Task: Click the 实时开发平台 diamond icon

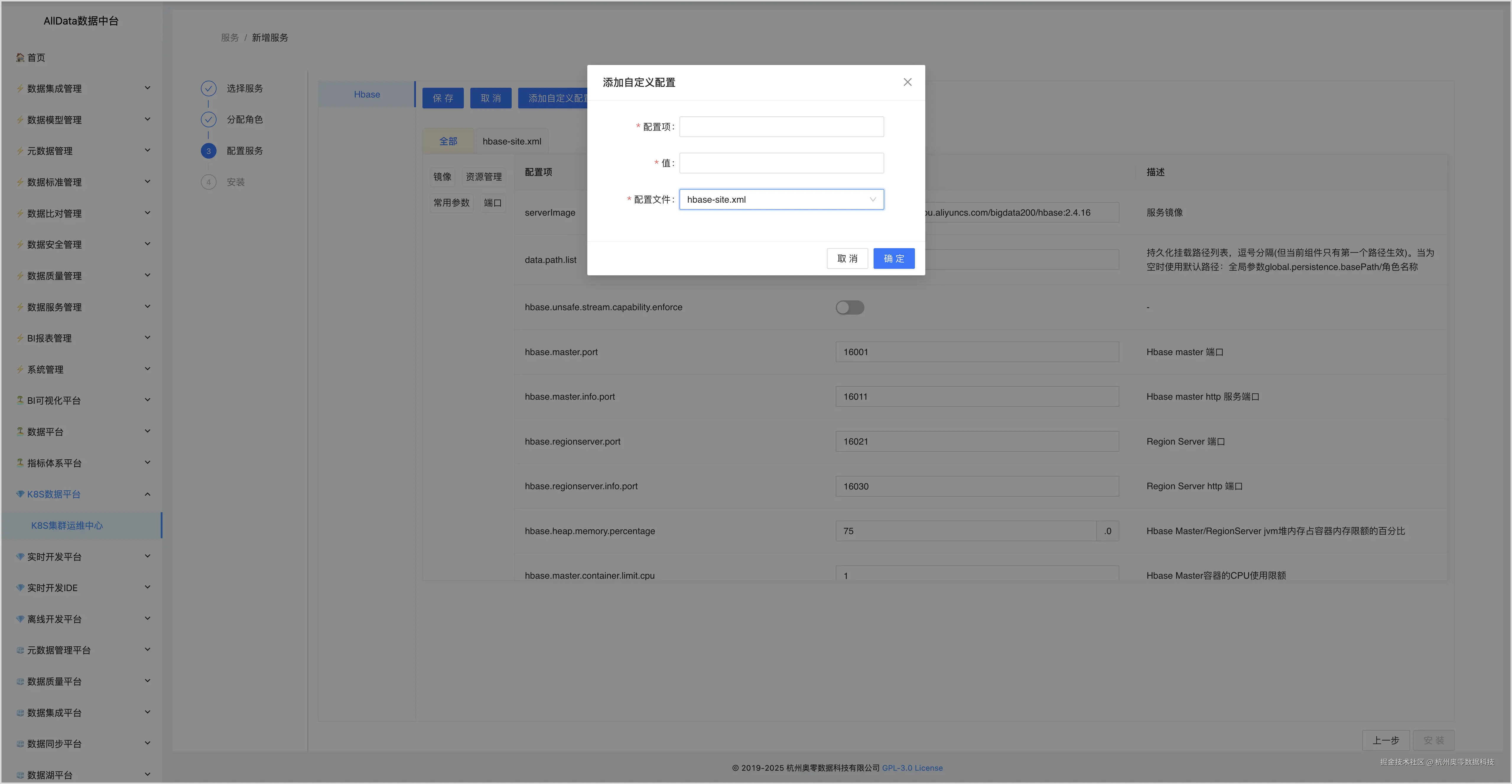Action: coord(20,556)
